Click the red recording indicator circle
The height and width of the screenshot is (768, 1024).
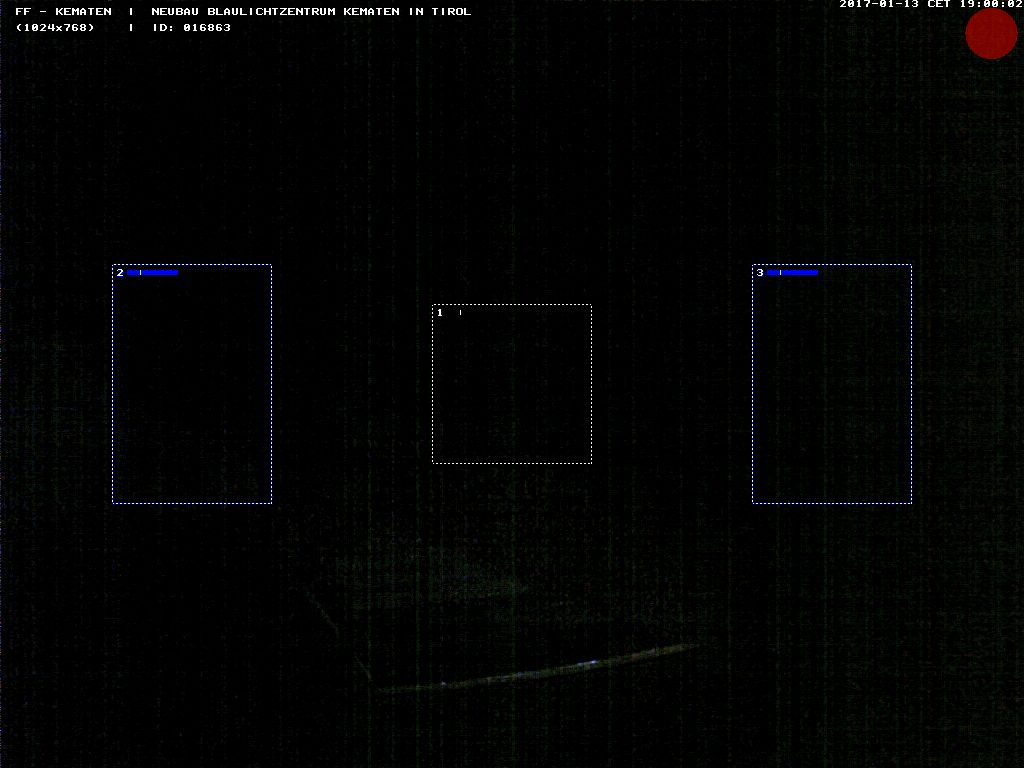[x=991, y=34]
